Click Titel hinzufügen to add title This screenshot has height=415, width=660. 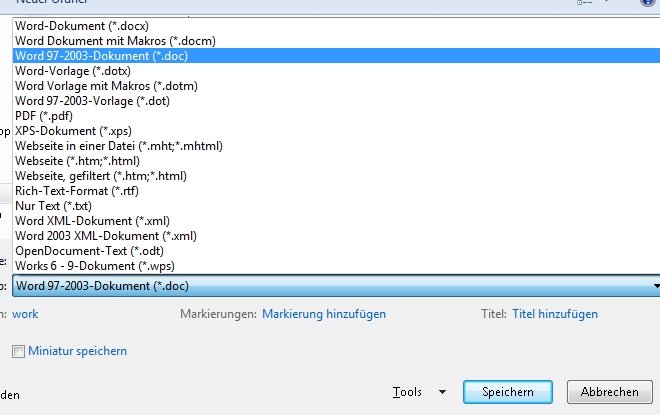pyautogui.click(x=555, y=314)
